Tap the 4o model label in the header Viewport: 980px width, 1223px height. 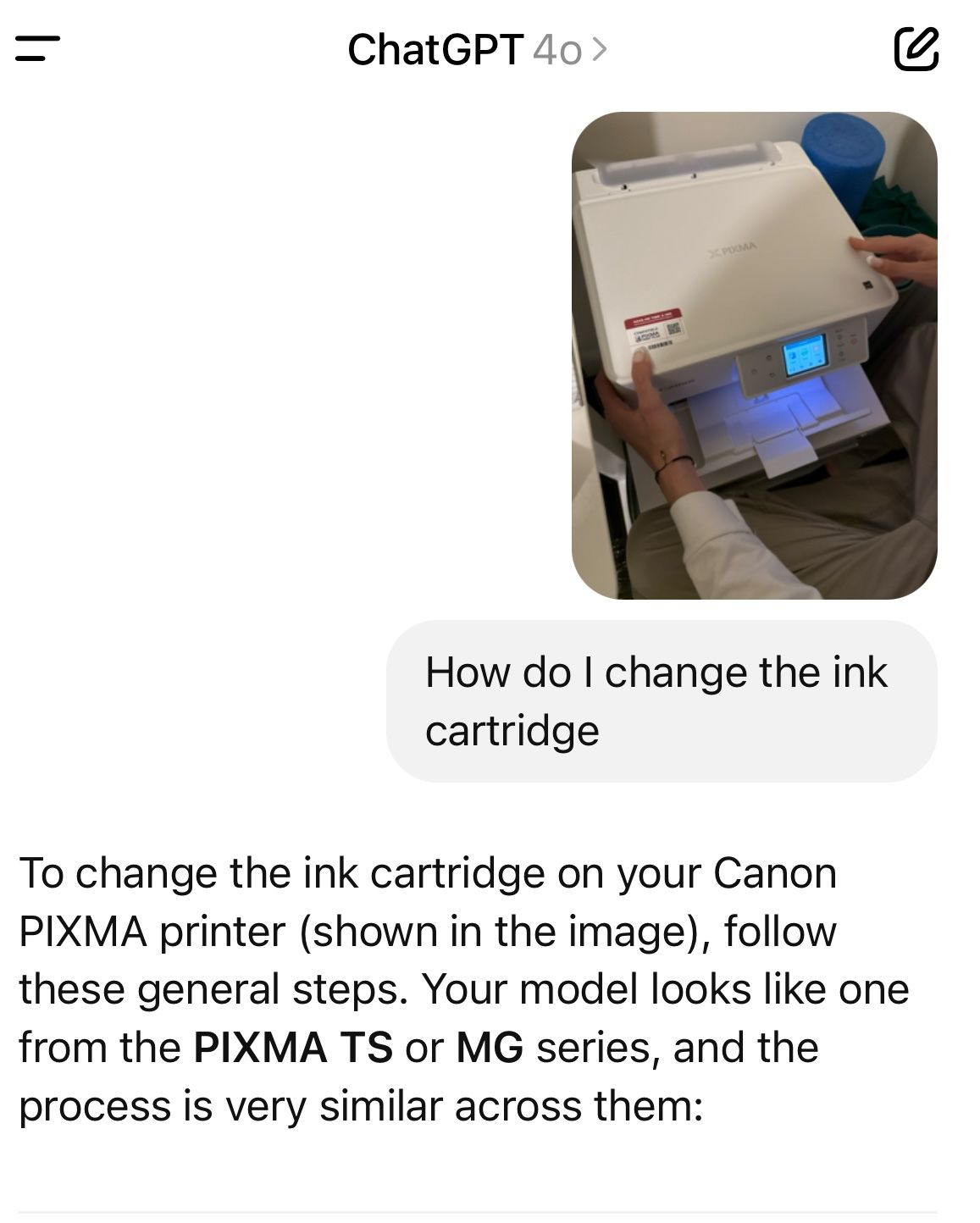tap(557, 50)
